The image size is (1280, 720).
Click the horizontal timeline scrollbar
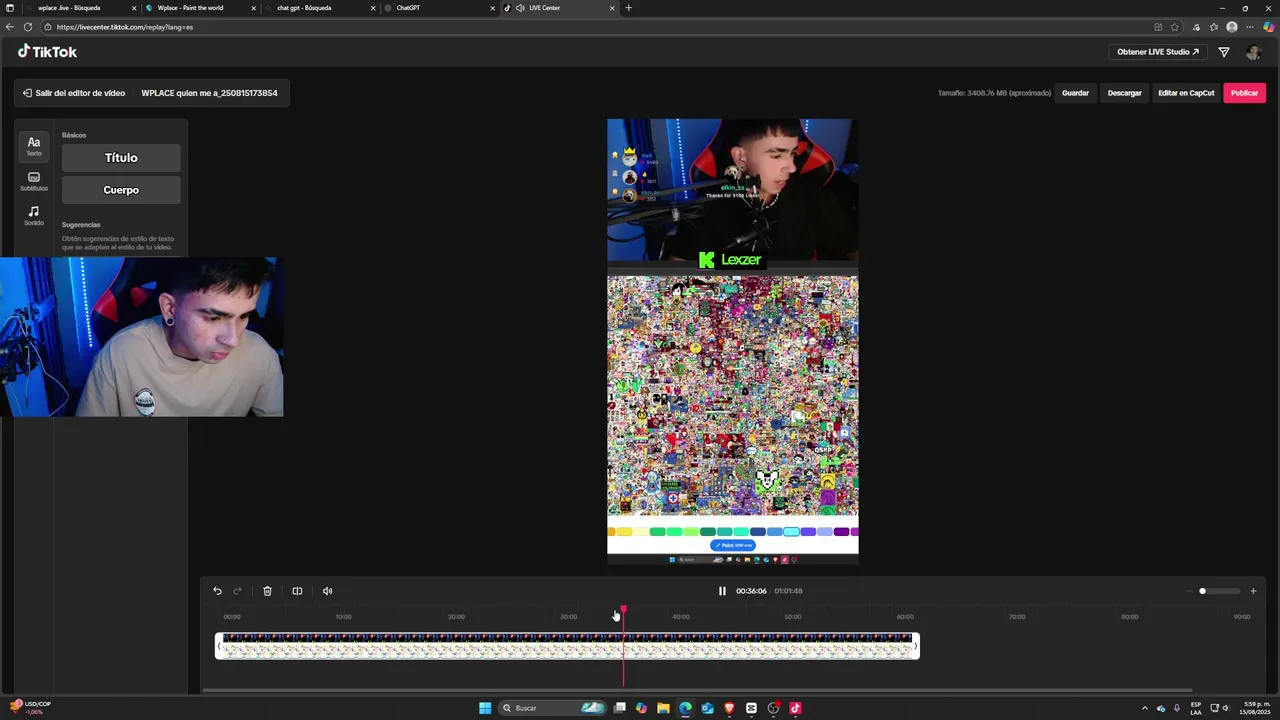tap(697, 690)
